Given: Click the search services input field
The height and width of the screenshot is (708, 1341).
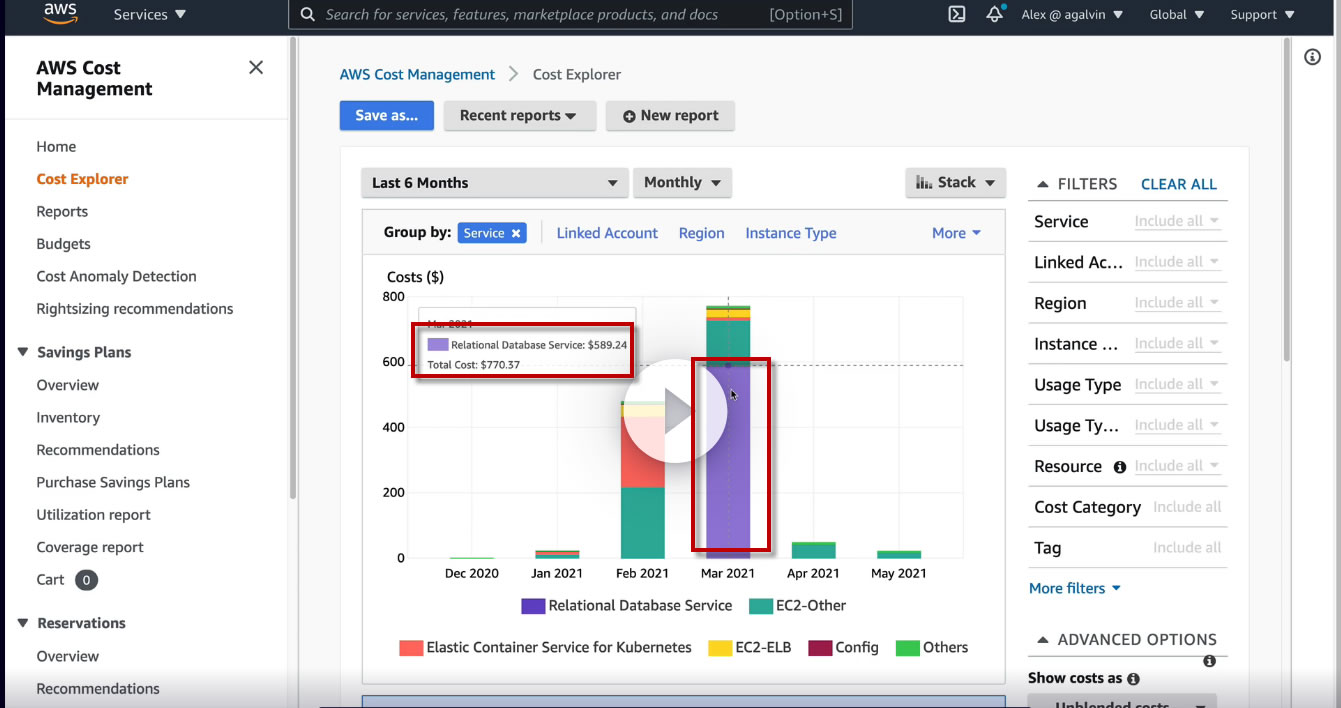Looking at the screenshot, I should [x=540, y=15].
